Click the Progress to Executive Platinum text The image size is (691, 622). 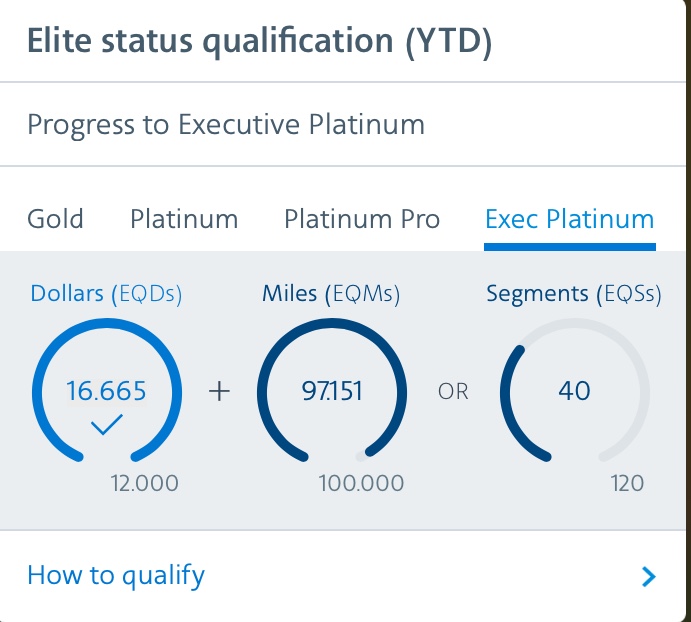tap(226, 125)
